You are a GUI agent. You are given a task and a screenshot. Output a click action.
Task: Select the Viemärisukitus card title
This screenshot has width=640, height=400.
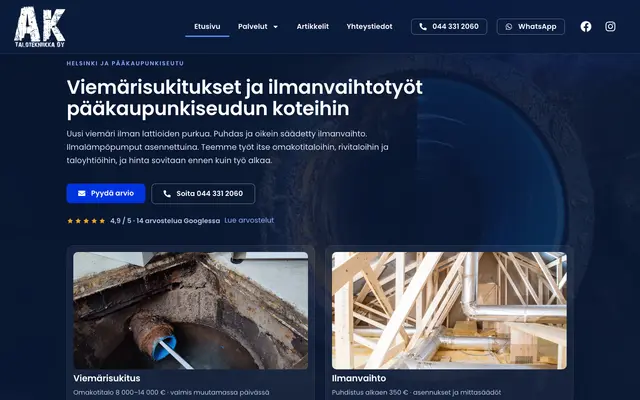[x=107, y=378]
